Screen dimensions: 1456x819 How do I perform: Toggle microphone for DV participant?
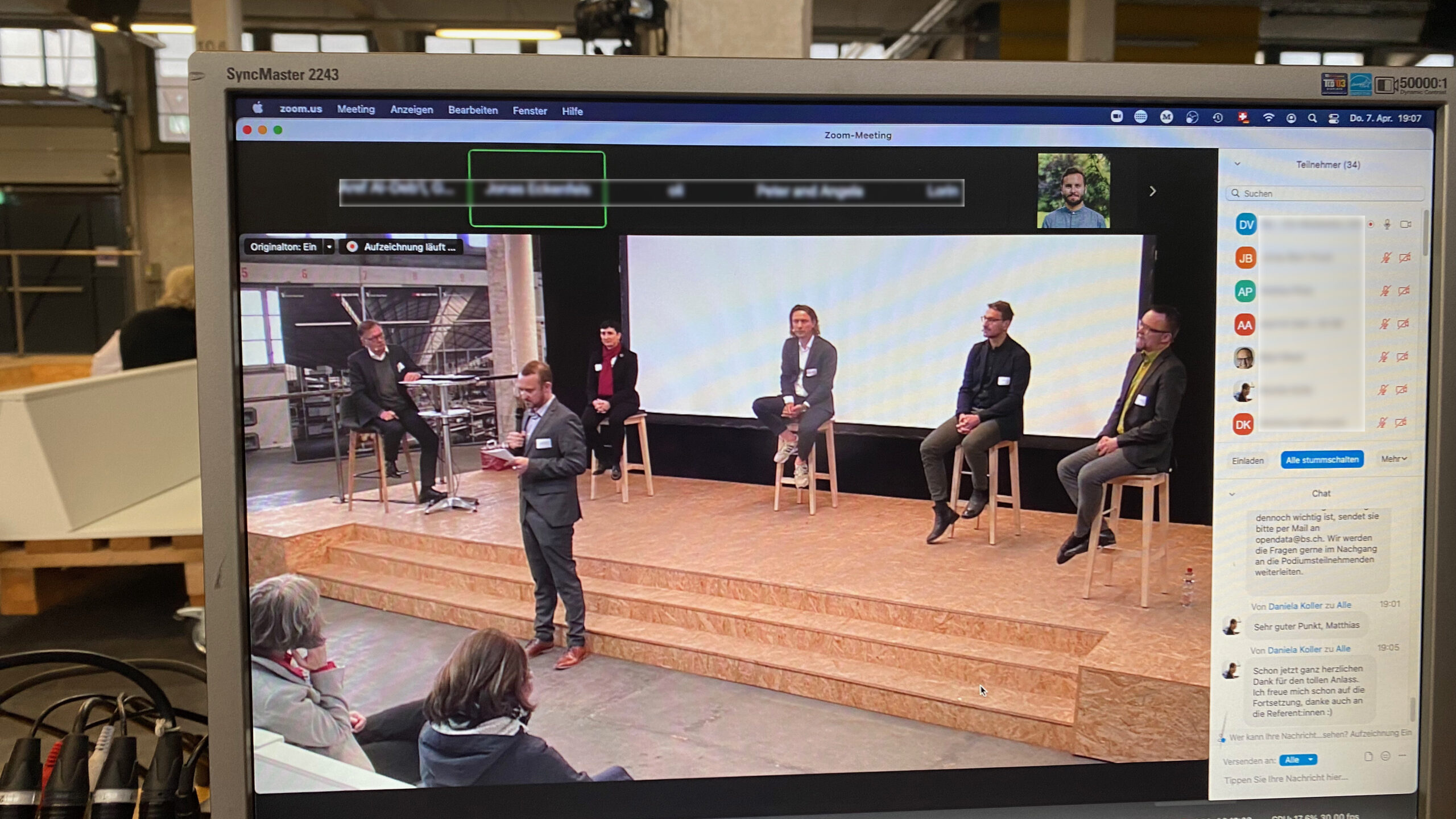(x=1387, y=225)
